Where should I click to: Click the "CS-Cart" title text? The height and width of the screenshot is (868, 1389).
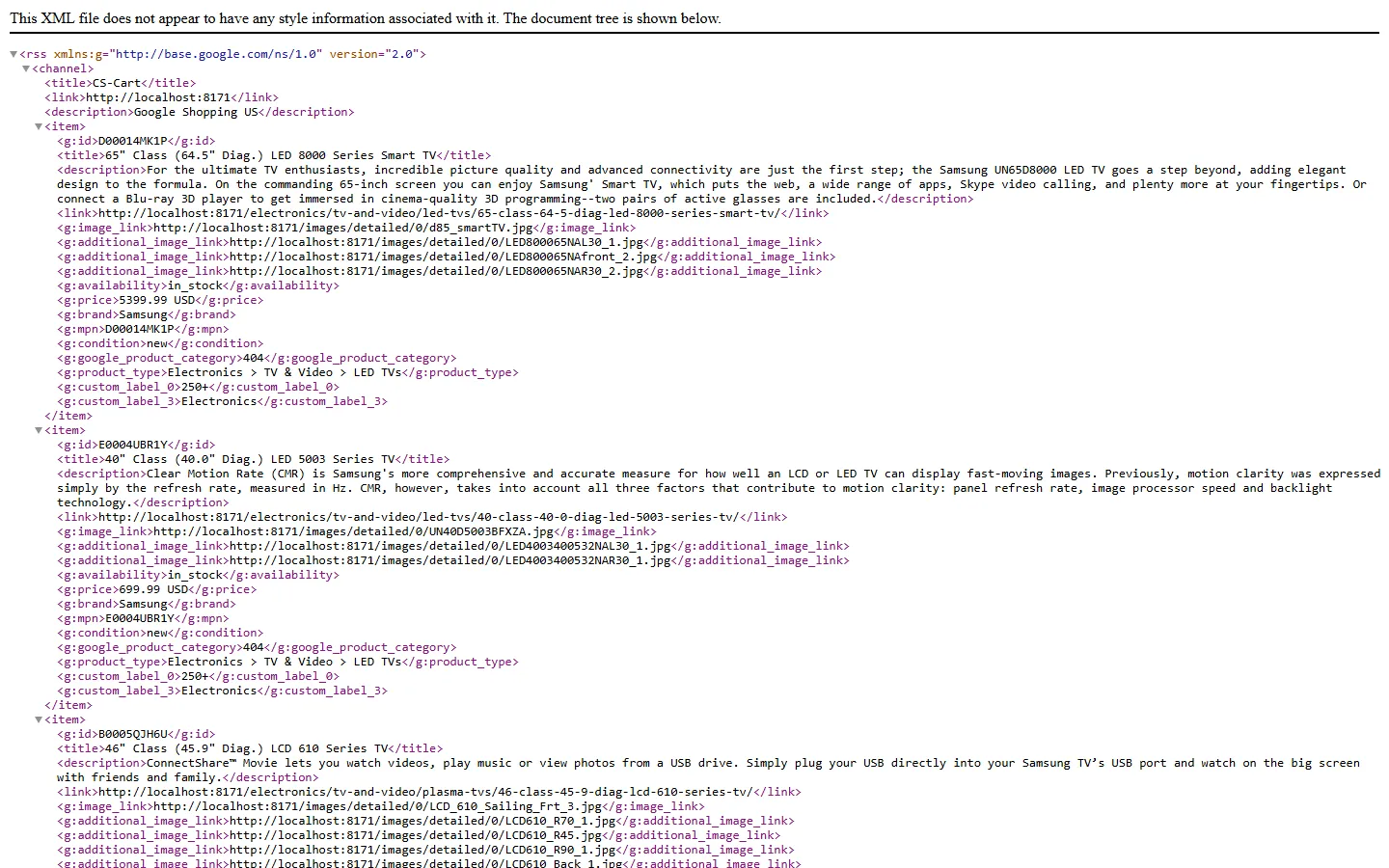pos(116,83)
